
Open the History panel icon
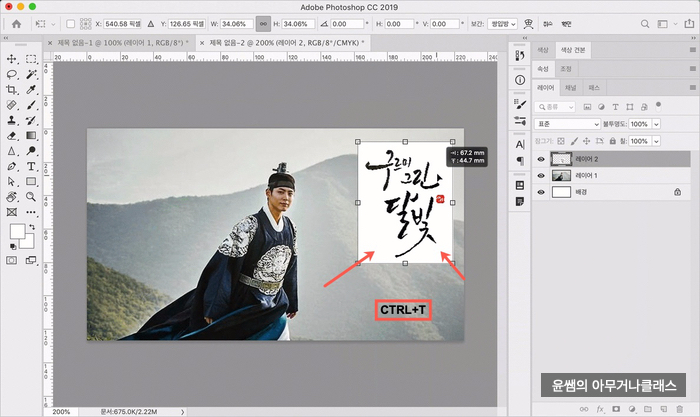520,56
